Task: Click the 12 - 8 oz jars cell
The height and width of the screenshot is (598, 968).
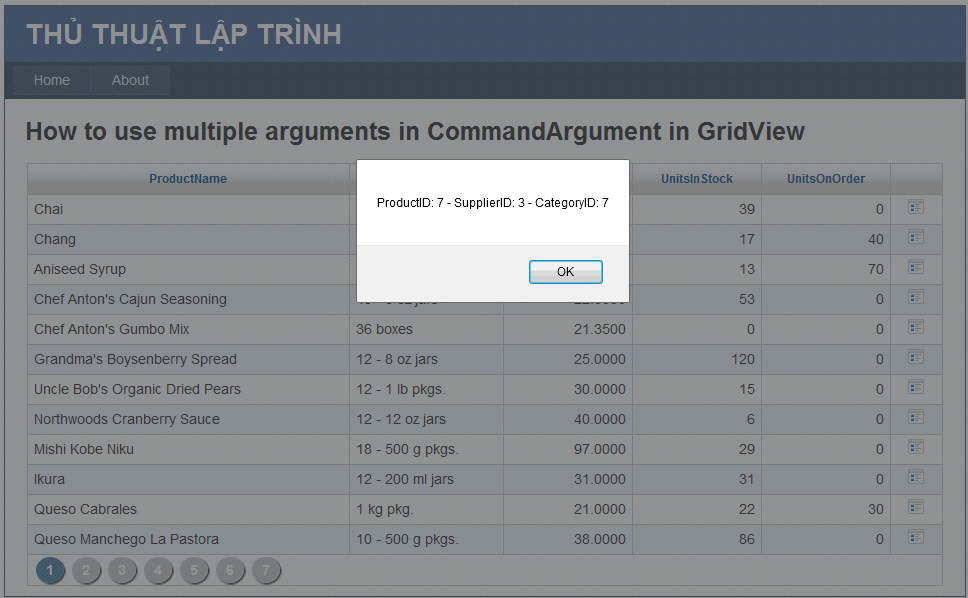Action: pyautogui.click(x=427, y=359)
